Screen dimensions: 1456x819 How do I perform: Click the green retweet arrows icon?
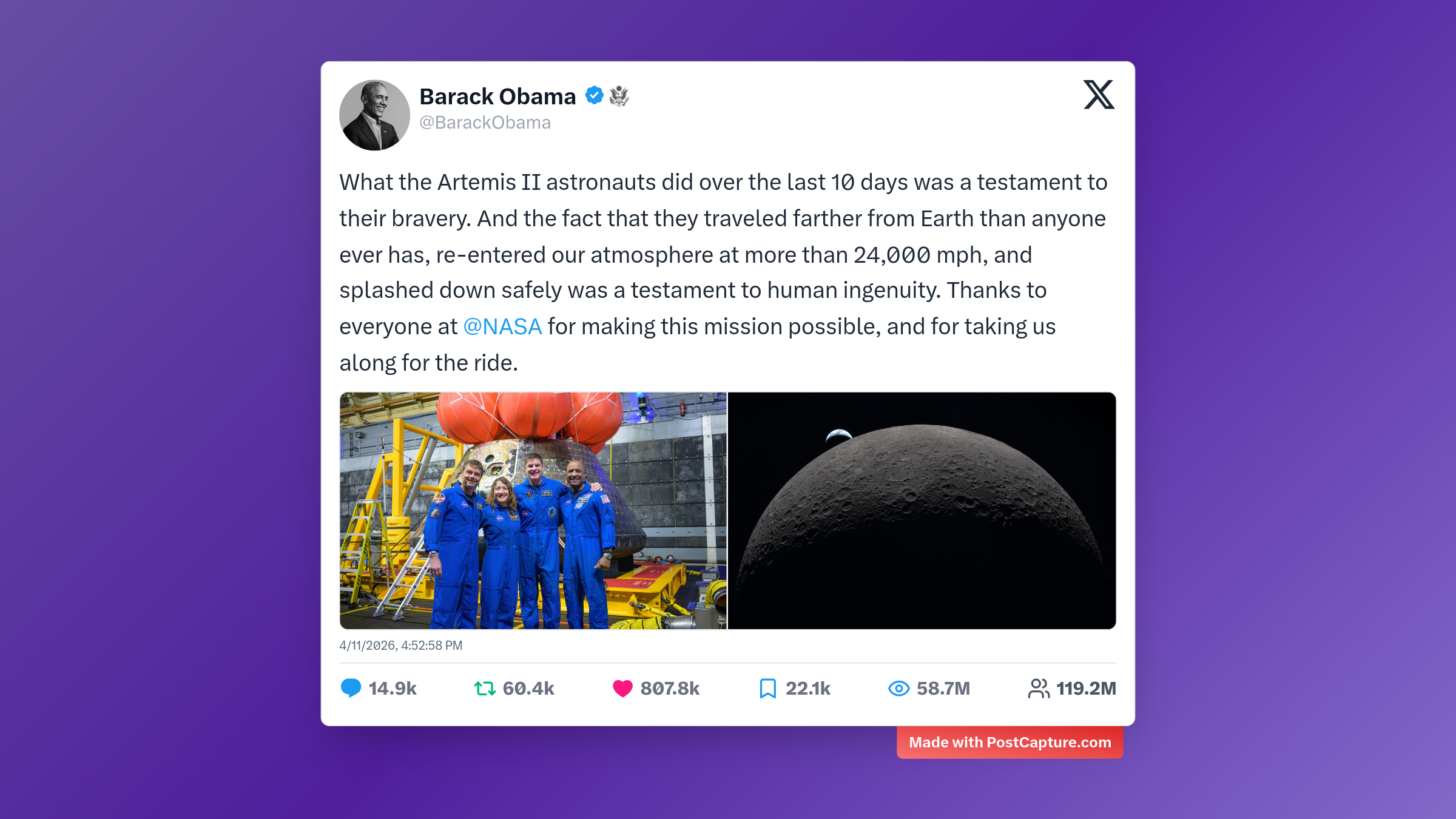485,689
